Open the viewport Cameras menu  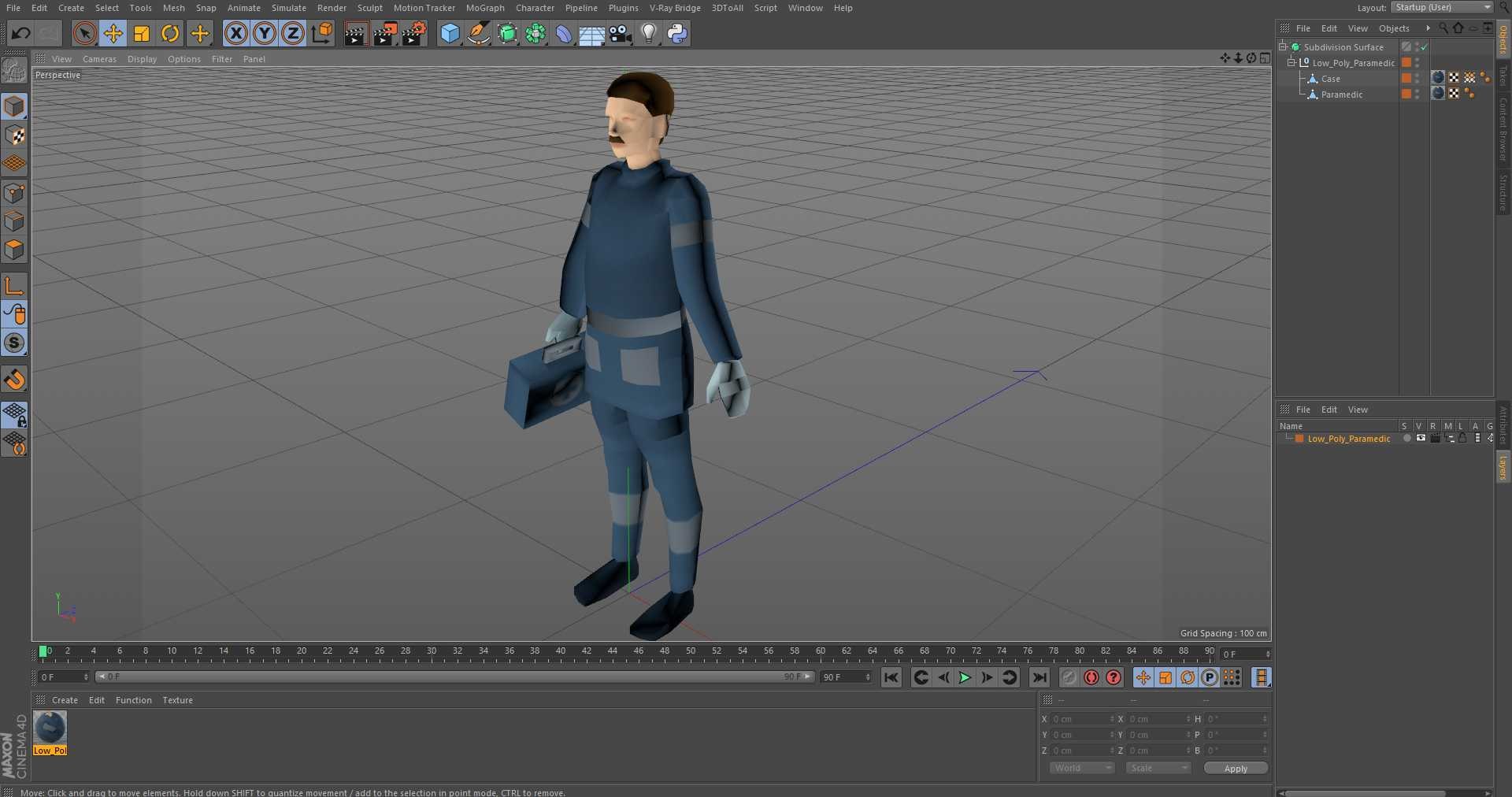99,59
